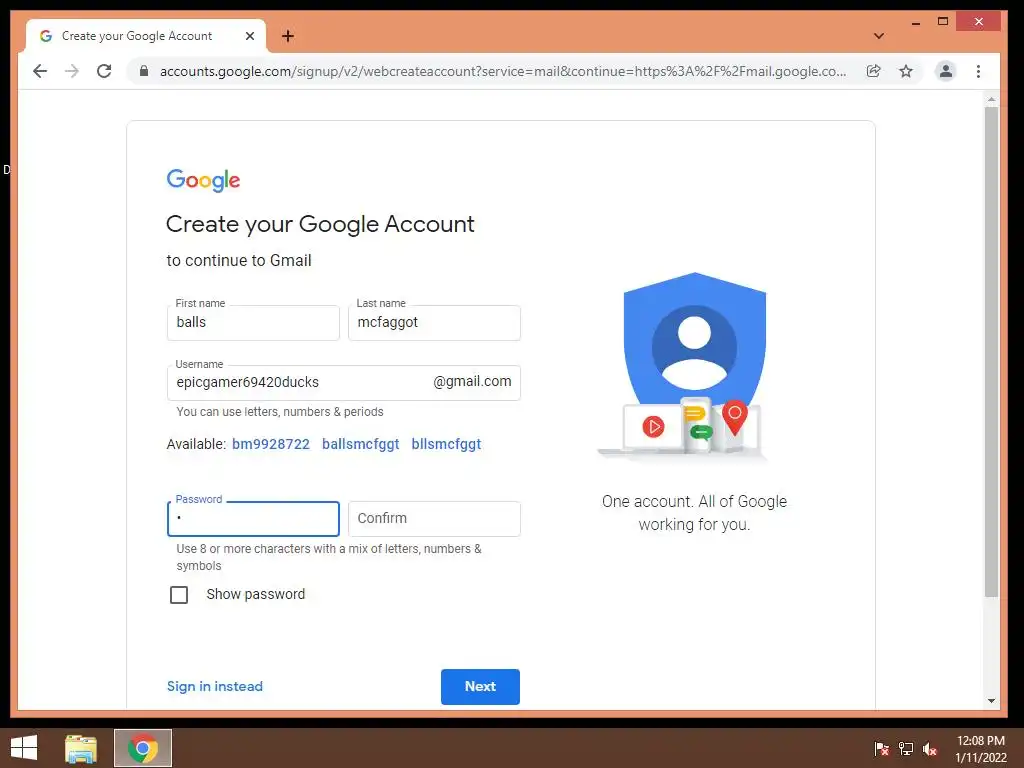This screenshot has width=1024, height=768.
Task: Reload the current page
Action: (x=104, y=71)
